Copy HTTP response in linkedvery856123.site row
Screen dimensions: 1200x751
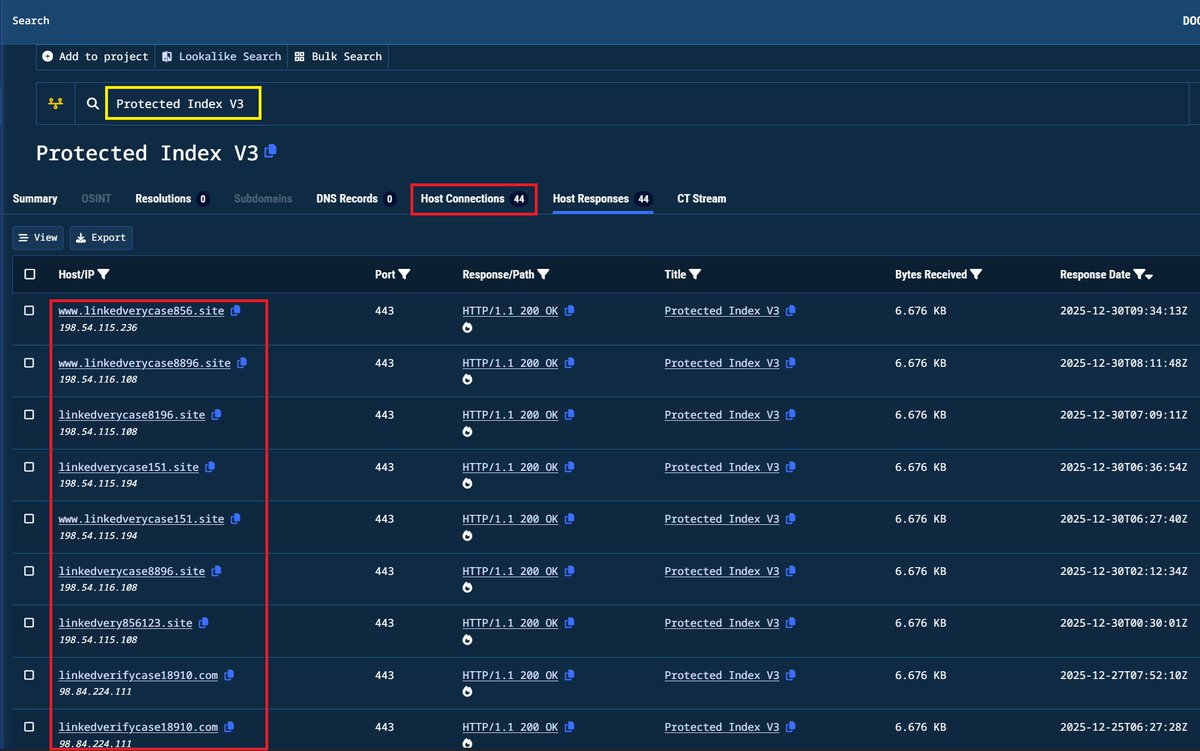point(569,623)
